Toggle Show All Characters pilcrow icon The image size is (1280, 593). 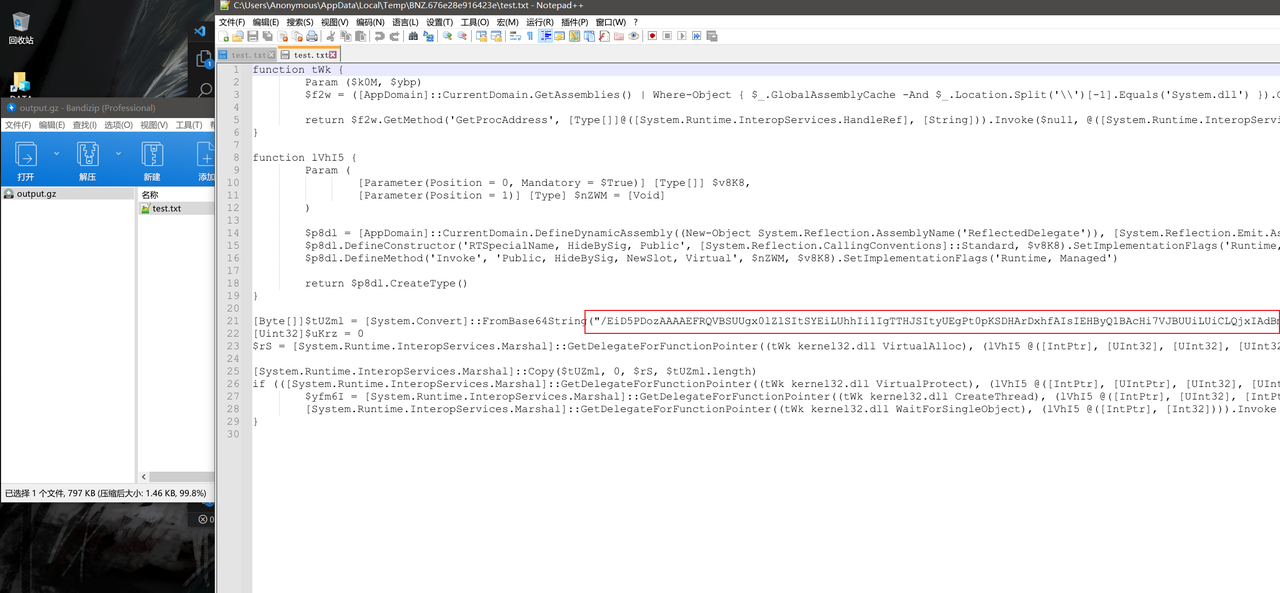pyautogui.click(x=530, y=36)
